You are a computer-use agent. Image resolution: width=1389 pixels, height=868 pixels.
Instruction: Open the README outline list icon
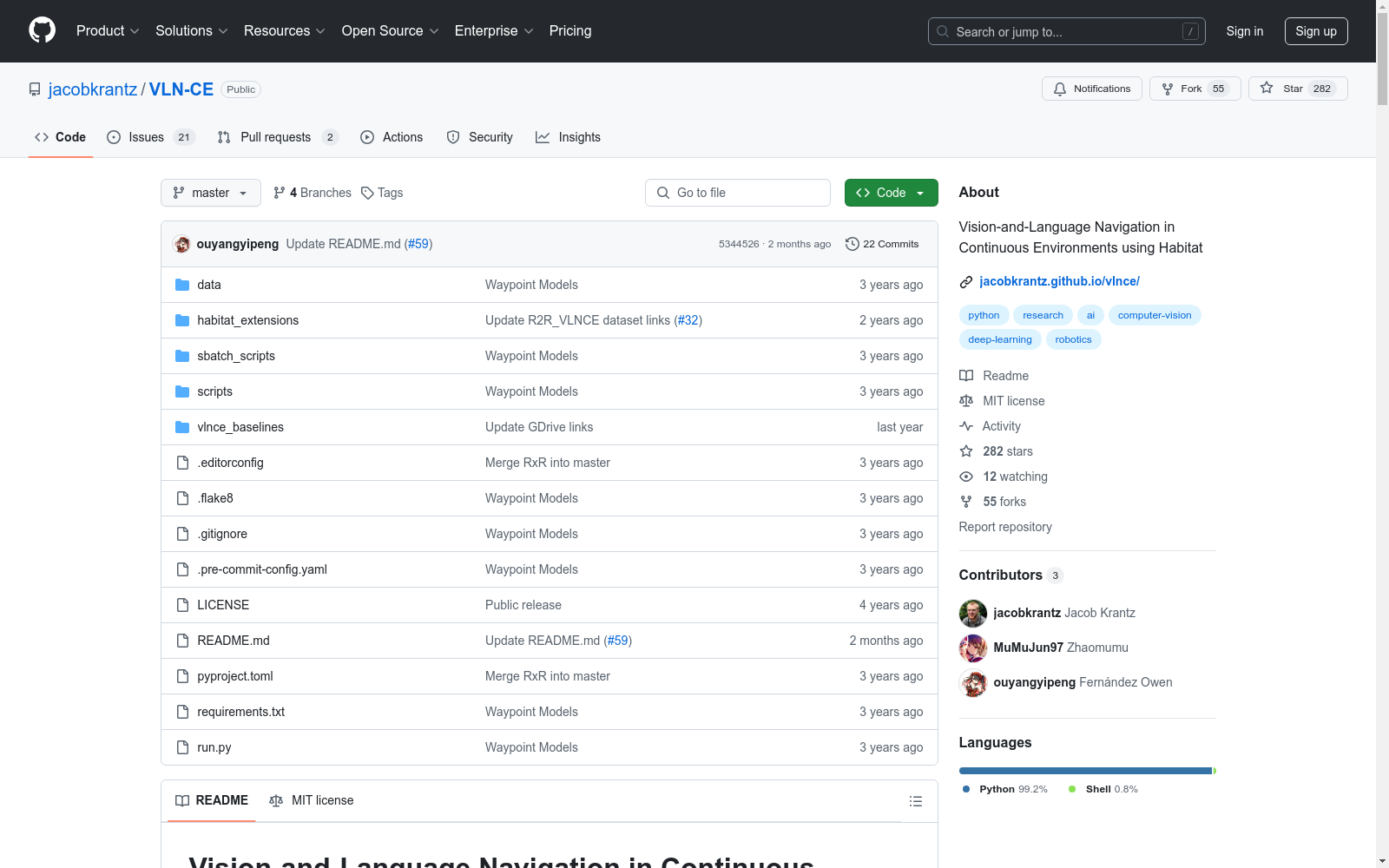[x=916, y=801]
